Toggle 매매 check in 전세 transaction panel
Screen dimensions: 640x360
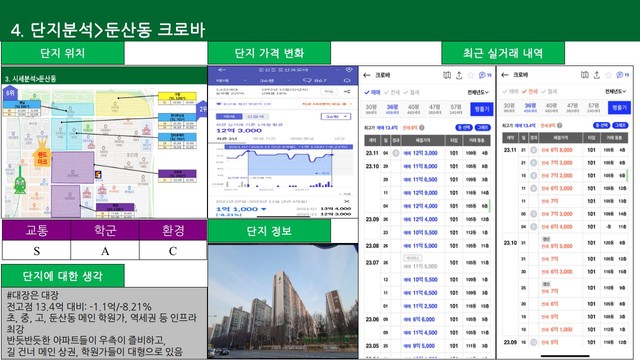click(x=511, y=91)
